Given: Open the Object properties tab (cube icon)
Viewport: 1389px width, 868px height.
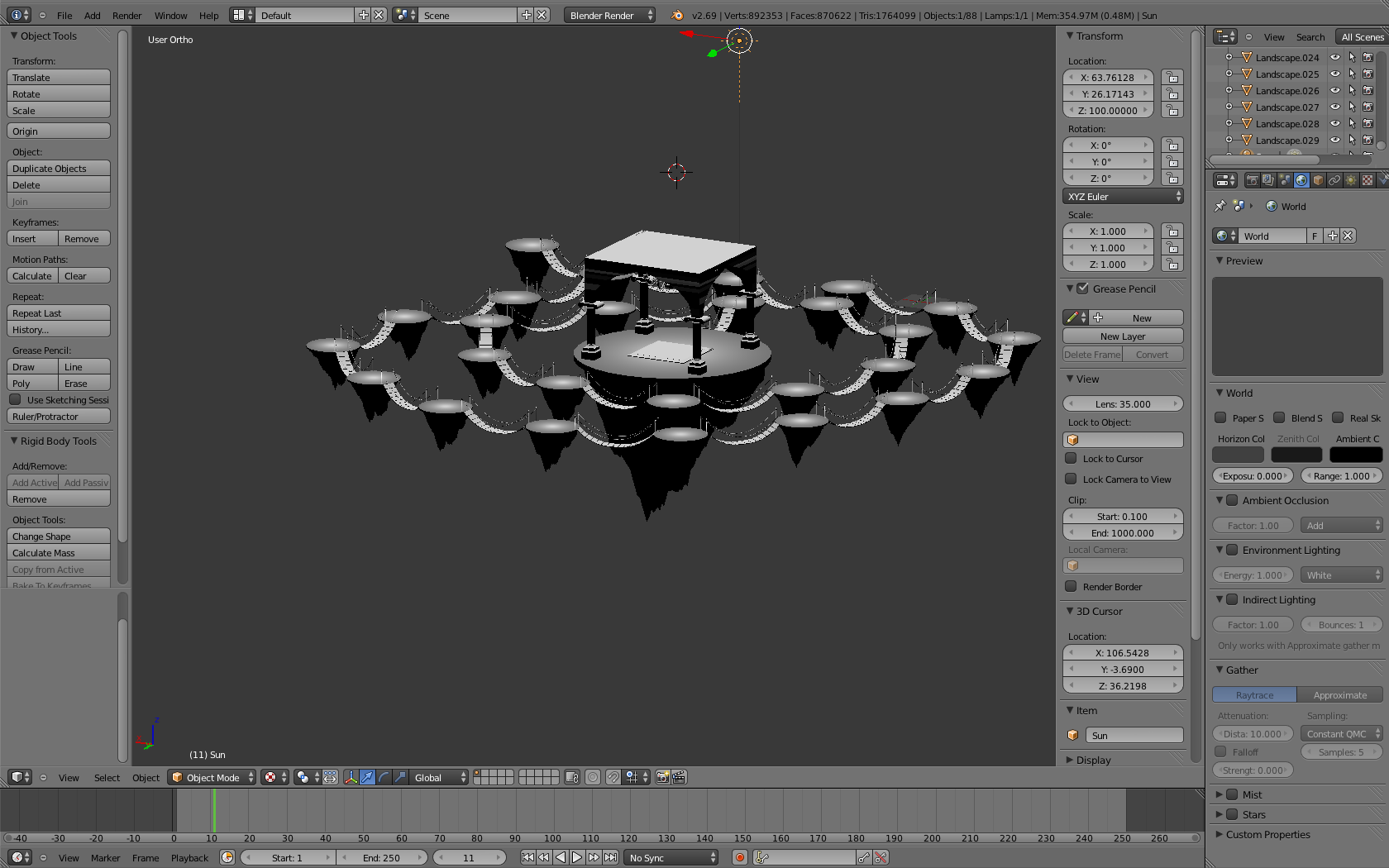Looking at the screenshot, I should click(x=1318, y=180).
